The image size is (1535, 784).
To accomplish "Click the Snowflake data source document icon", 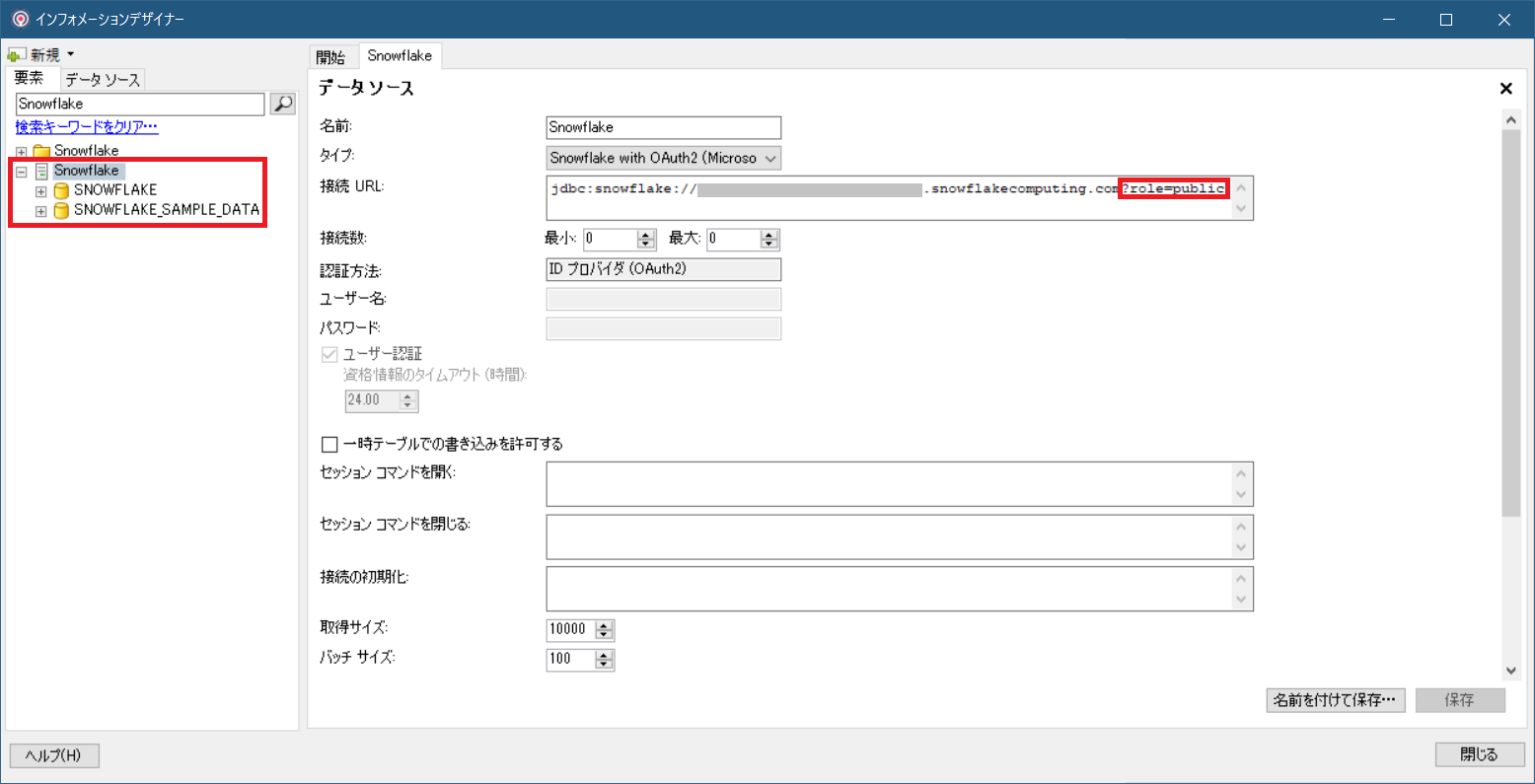I will 41,171.
